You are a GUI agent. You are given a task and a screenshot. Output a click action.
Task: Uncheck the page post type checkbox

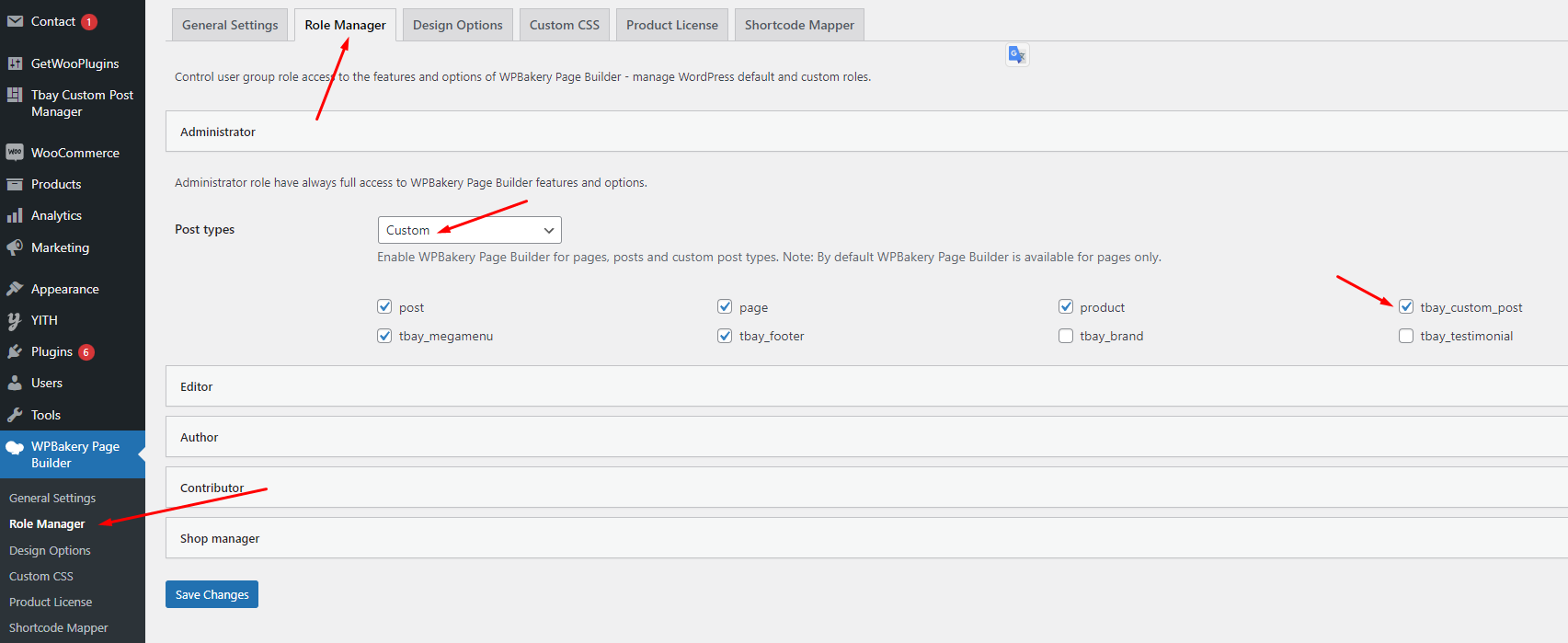(x=725, y=307)
